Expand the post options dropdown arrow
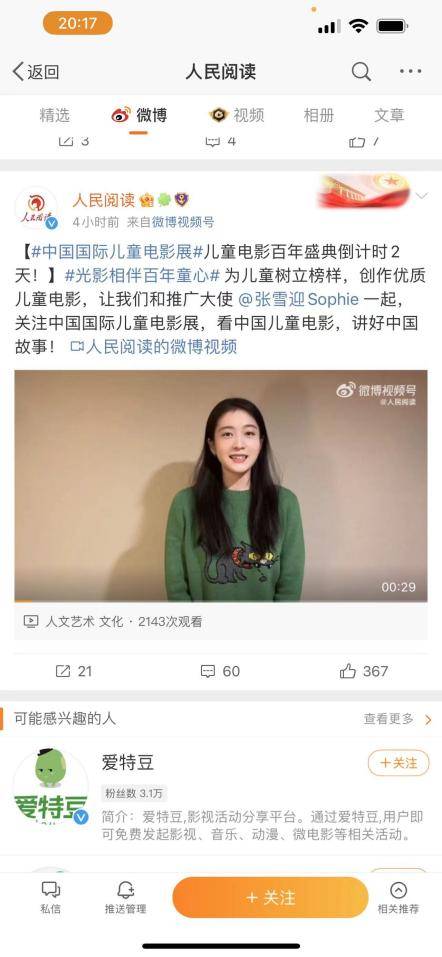The image size is (442, 957). click(421, 196)
